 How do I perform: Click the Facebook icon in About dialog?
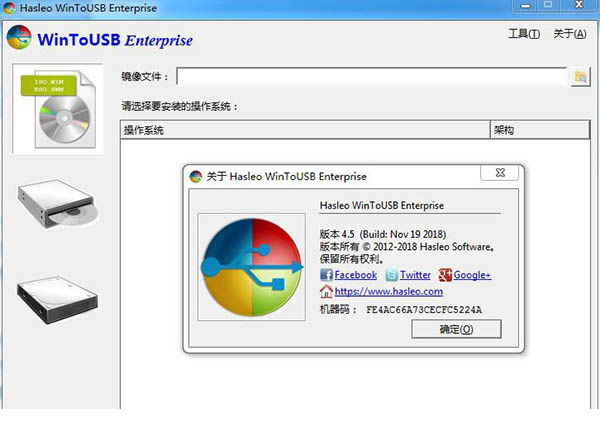326,275
